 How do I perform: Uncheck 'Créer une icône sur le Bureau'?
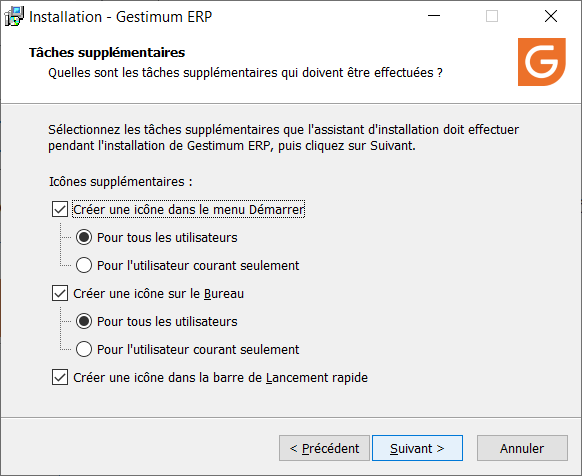(60, 293)
